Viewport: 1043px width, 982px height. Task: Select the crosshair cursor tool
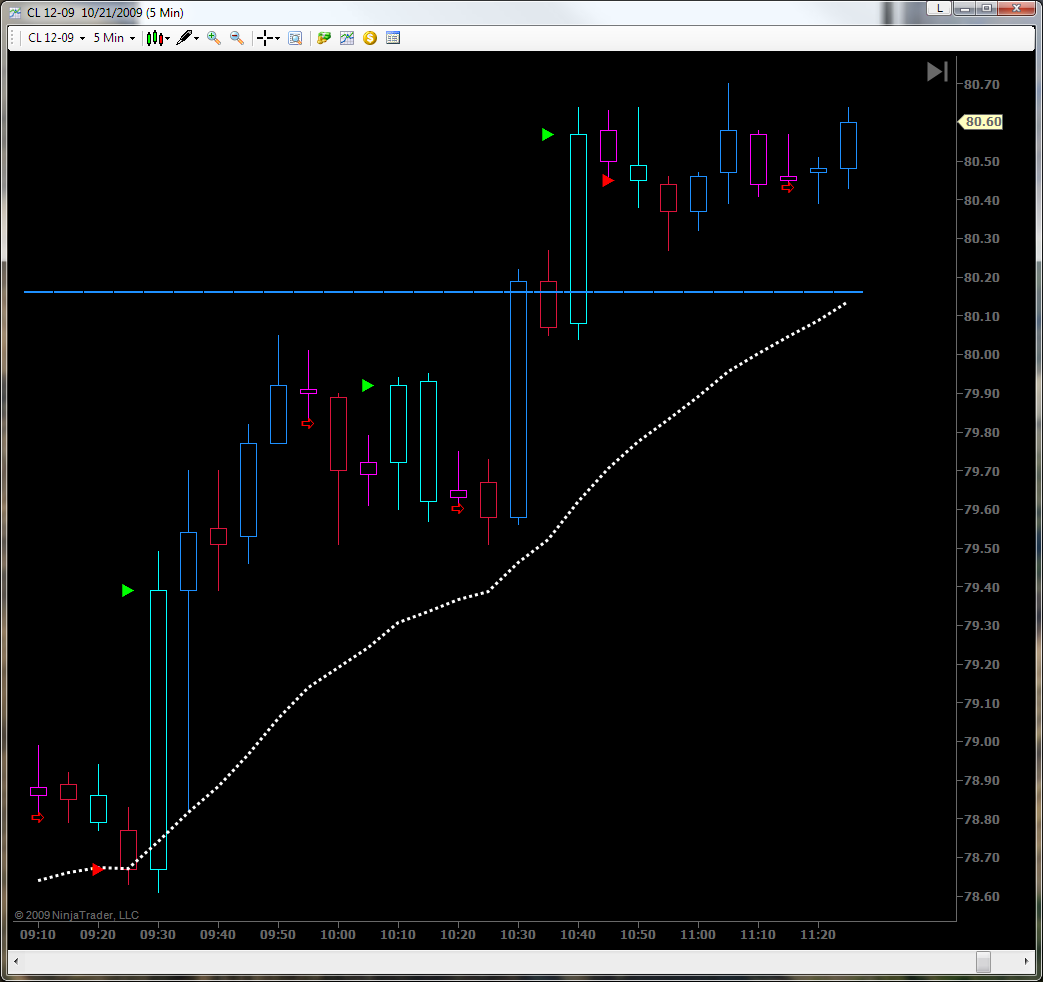[x=265, y=38]
